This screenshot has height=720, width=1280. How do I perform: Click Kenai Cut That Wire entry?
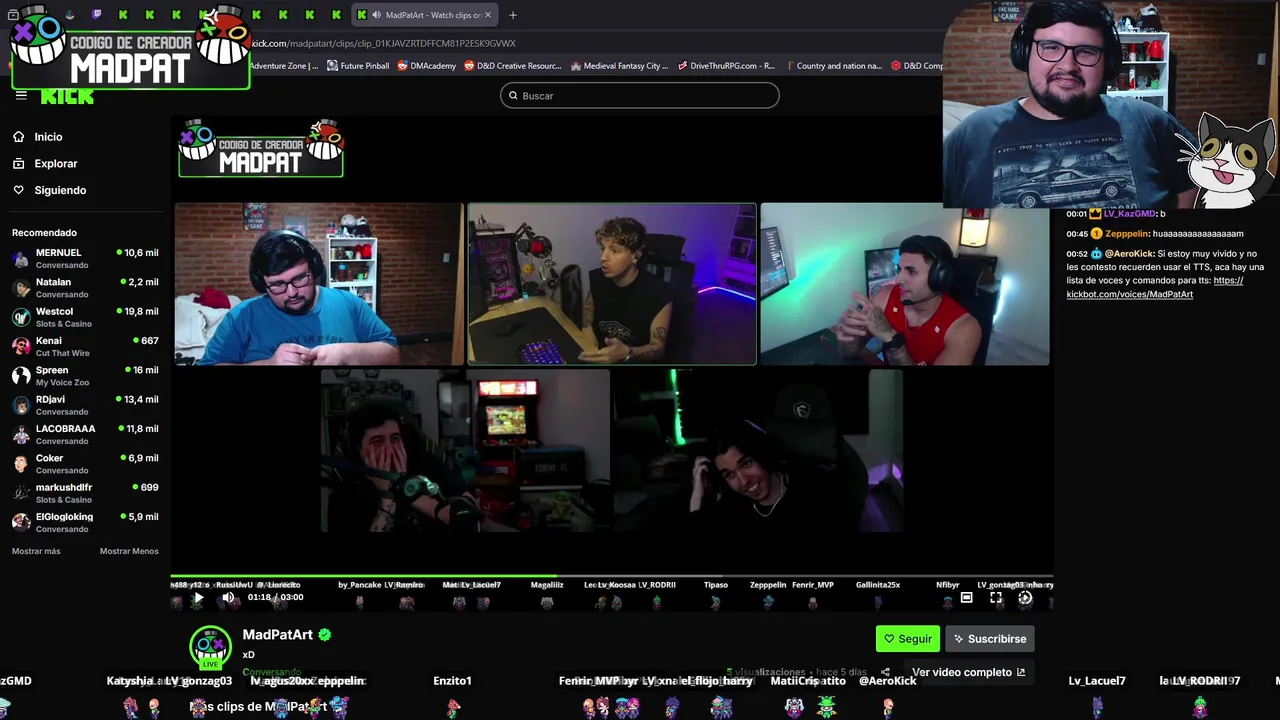click(85, 347)
